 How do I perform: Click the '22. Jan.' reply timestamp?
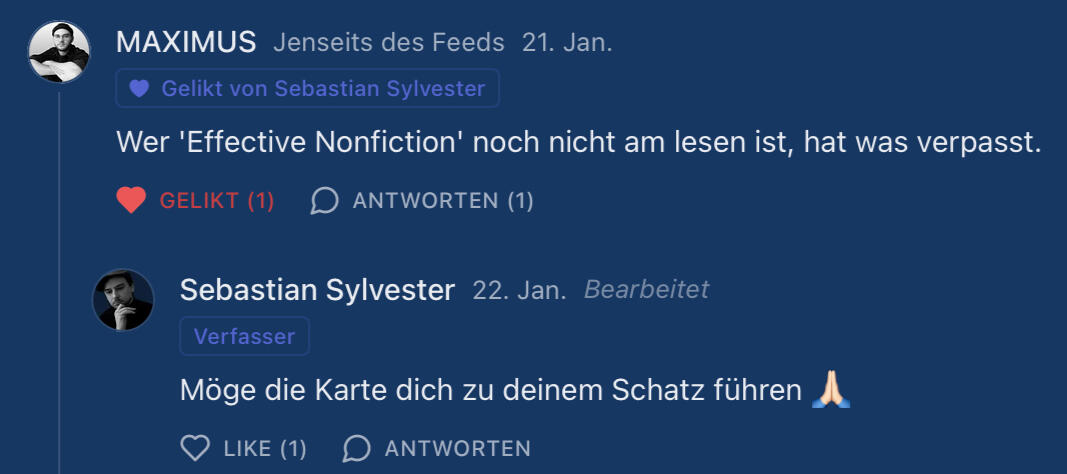click(519, 290)
